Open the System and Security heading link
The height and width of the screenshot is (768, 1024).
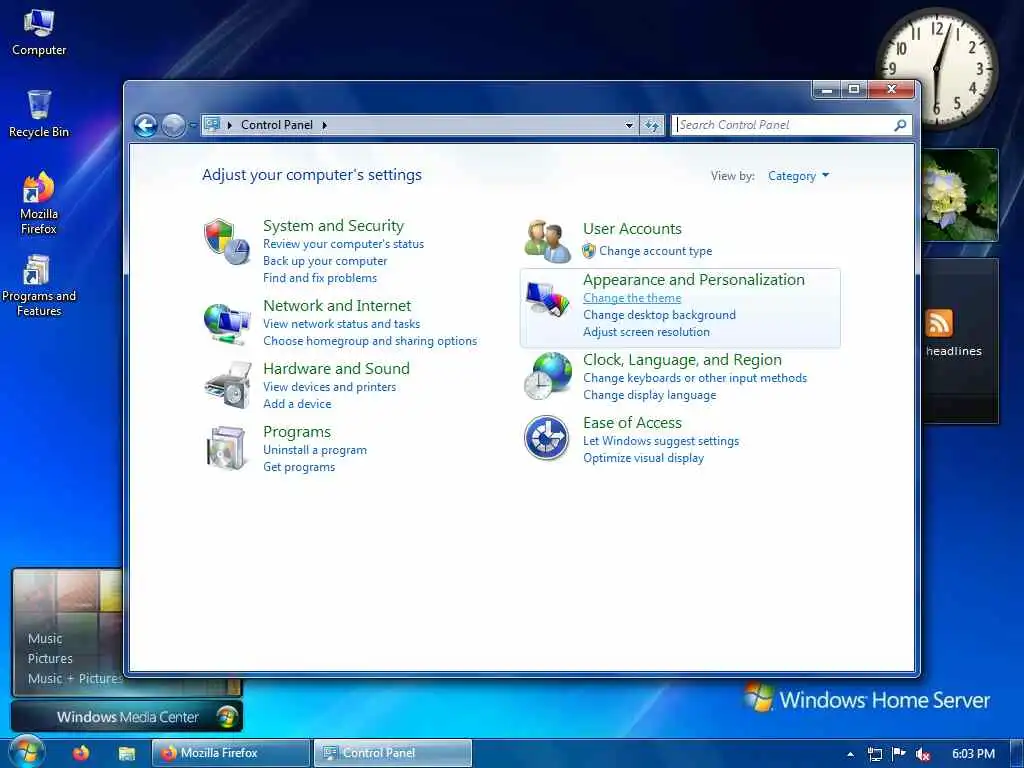click(x=333, y=225)
